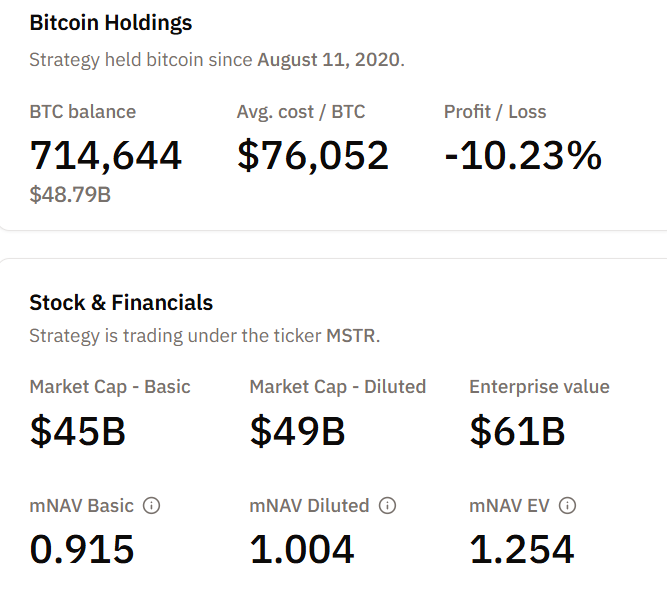Click the $61B enterprise value figure
The image size is (667, 593).
[x=517, y=431]
